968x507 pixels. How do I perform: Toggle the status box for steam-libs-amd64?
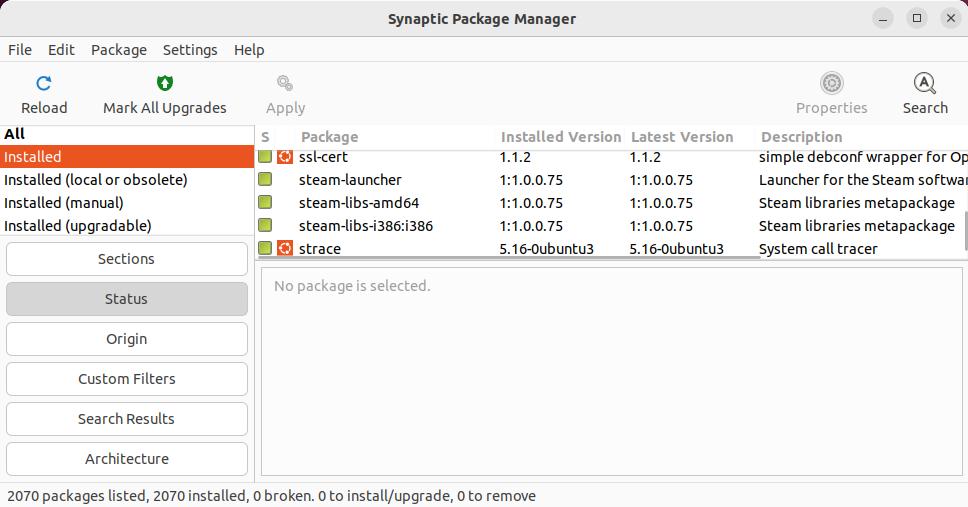[x=265, y=202]
